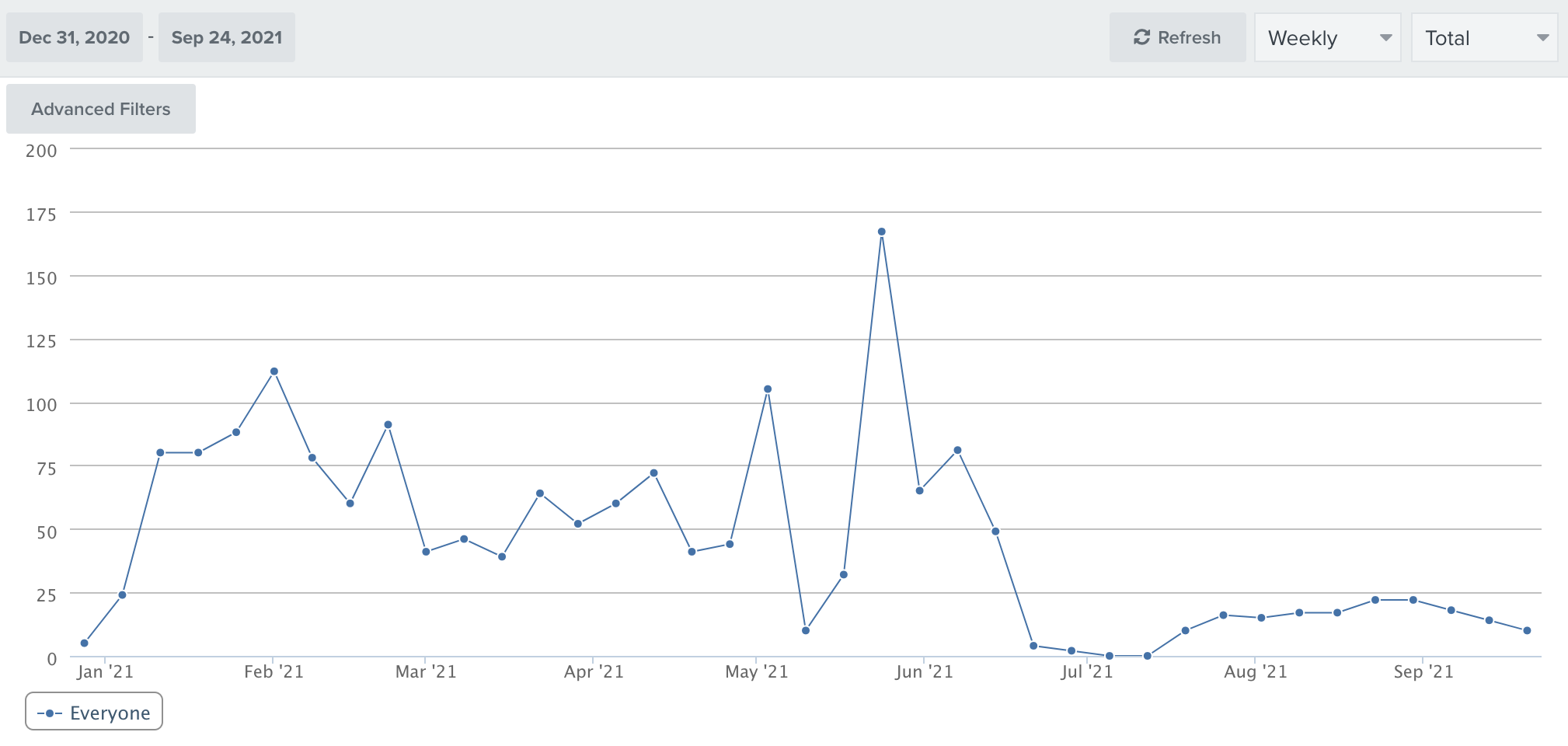Click the 75 y-axis label

point(46,469)
